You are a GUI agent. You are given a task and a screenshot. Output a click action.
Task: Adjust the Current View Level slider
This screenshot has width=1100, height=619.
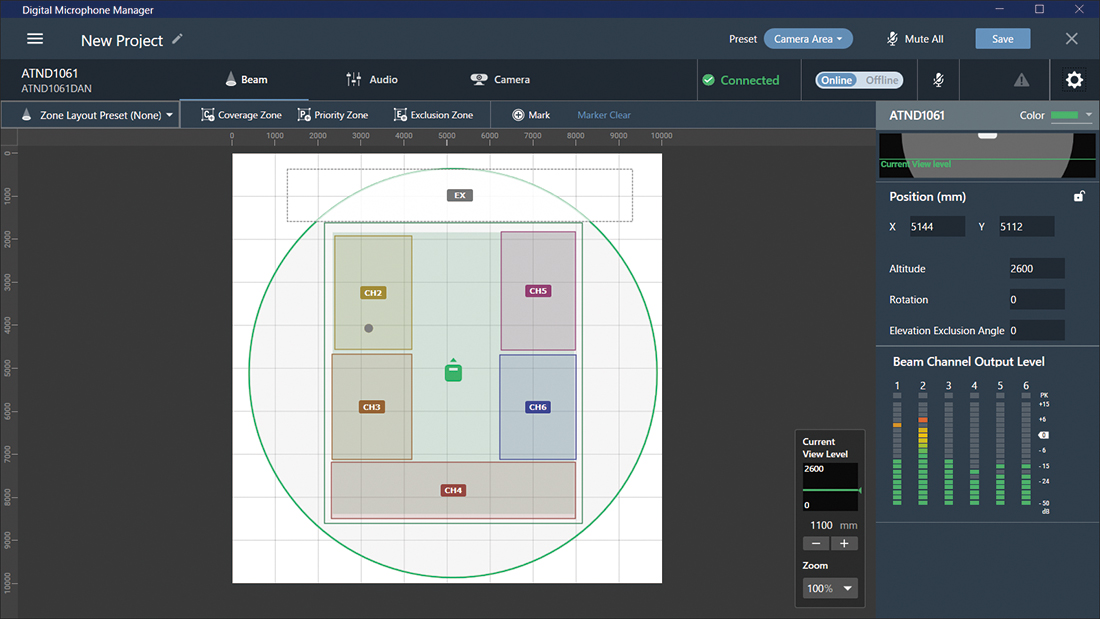[x=832, y=490]
